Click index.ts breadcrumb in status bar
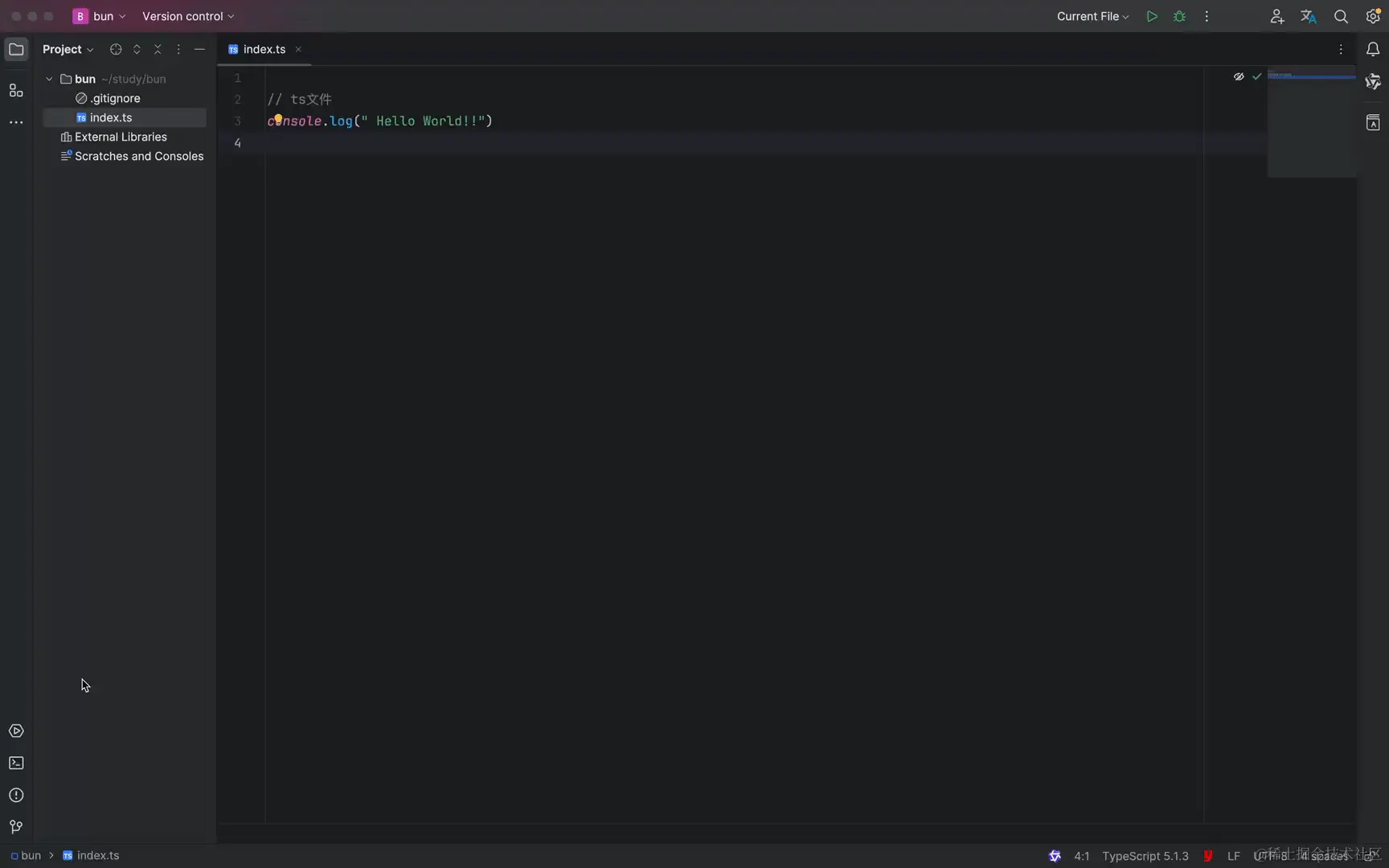Image resolution: width=1389 pixels, height=868 pixels. point(91,856)
